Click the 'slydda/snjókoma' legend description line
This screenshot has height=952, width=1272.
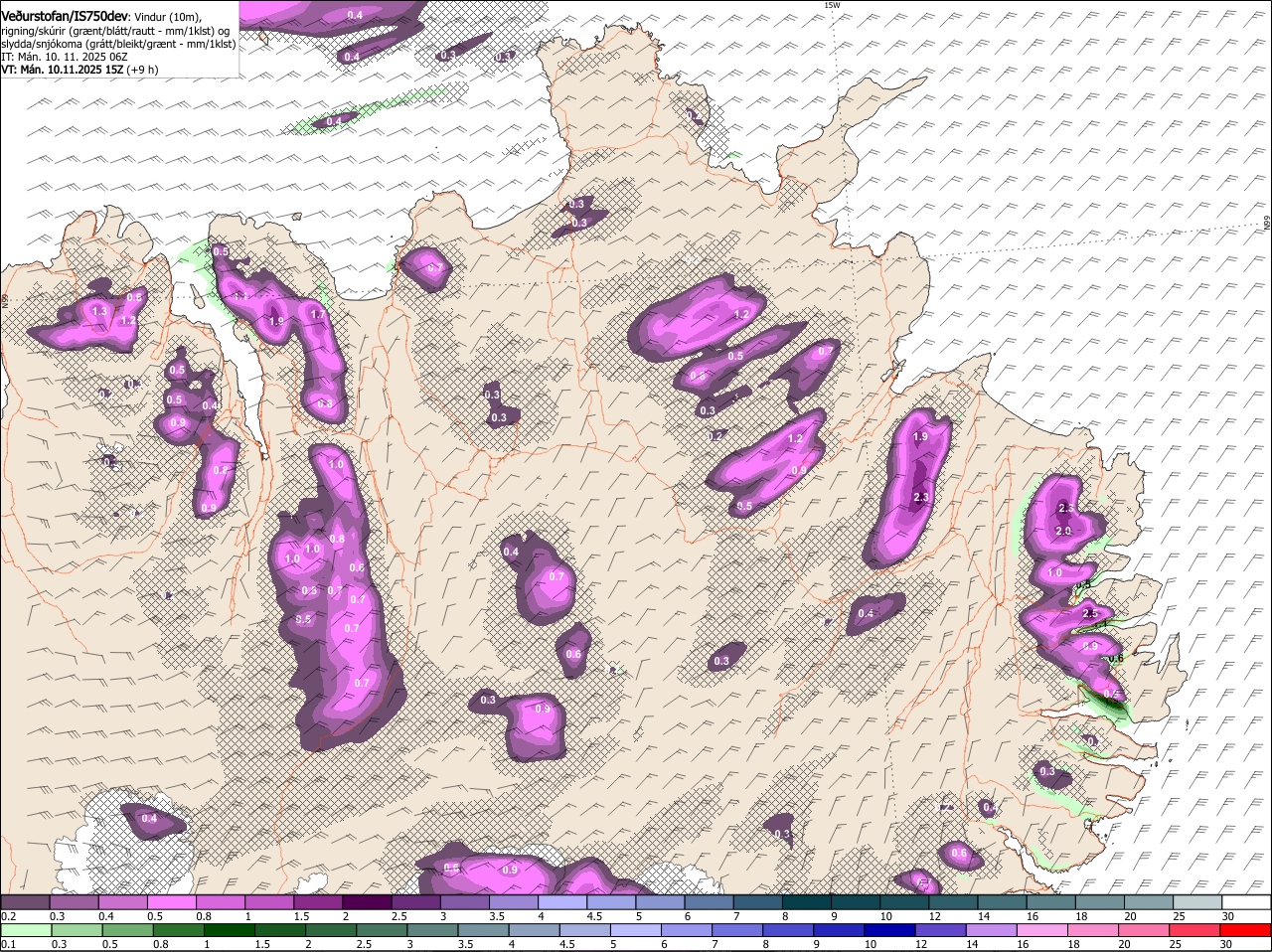tap(117, 44)
